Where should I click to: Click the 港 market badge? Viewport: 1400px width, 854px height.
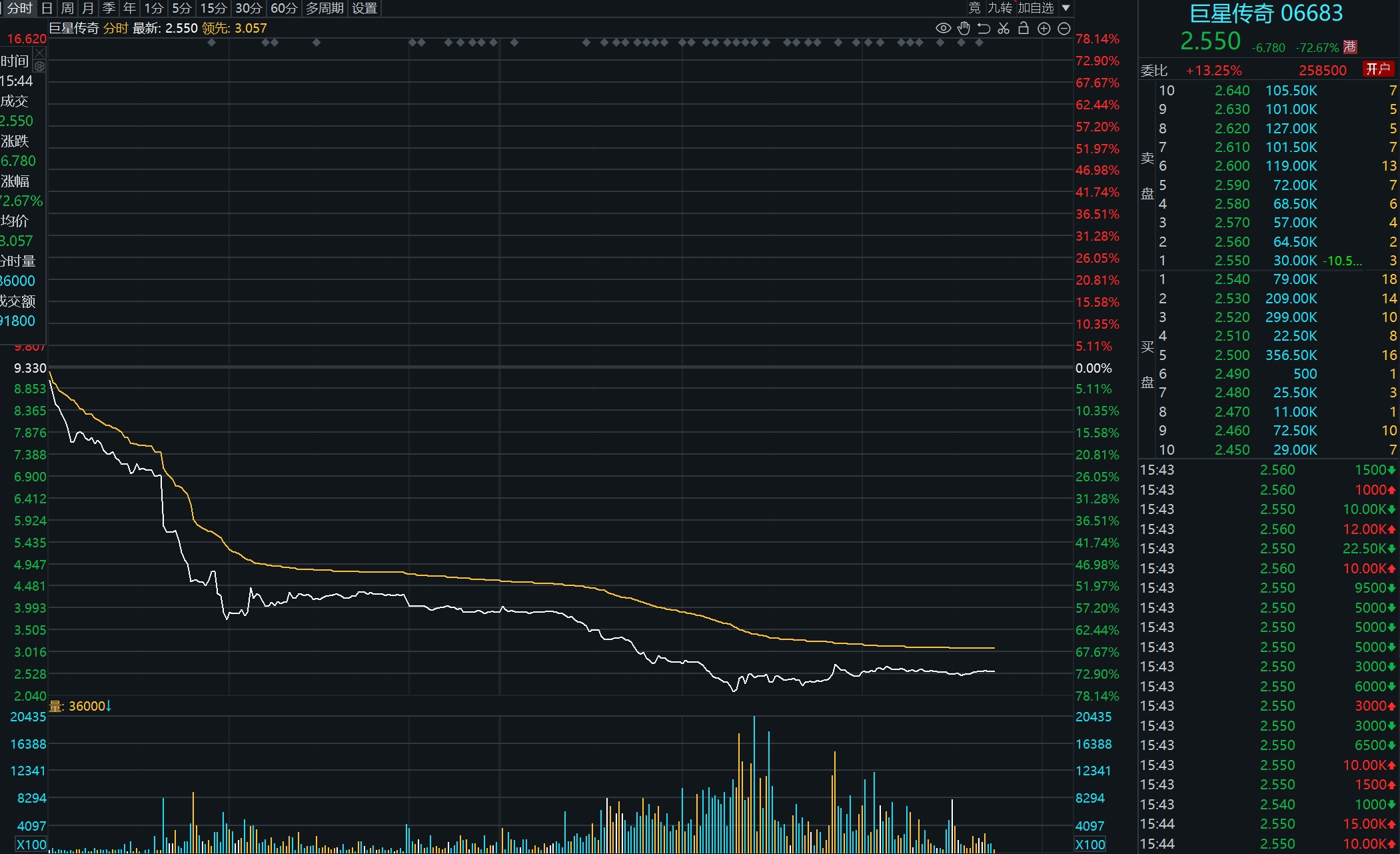point(1350,47)
